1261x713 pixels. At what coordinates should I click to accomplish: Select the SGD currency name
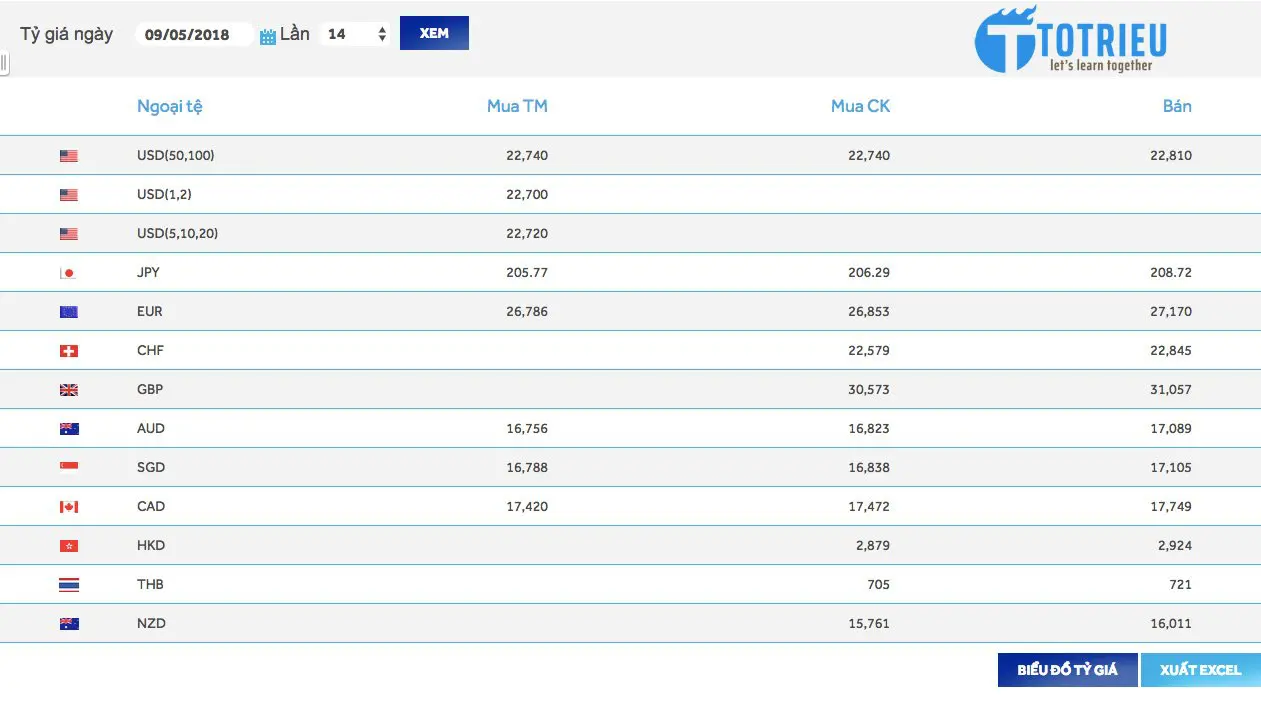(151, 467)
